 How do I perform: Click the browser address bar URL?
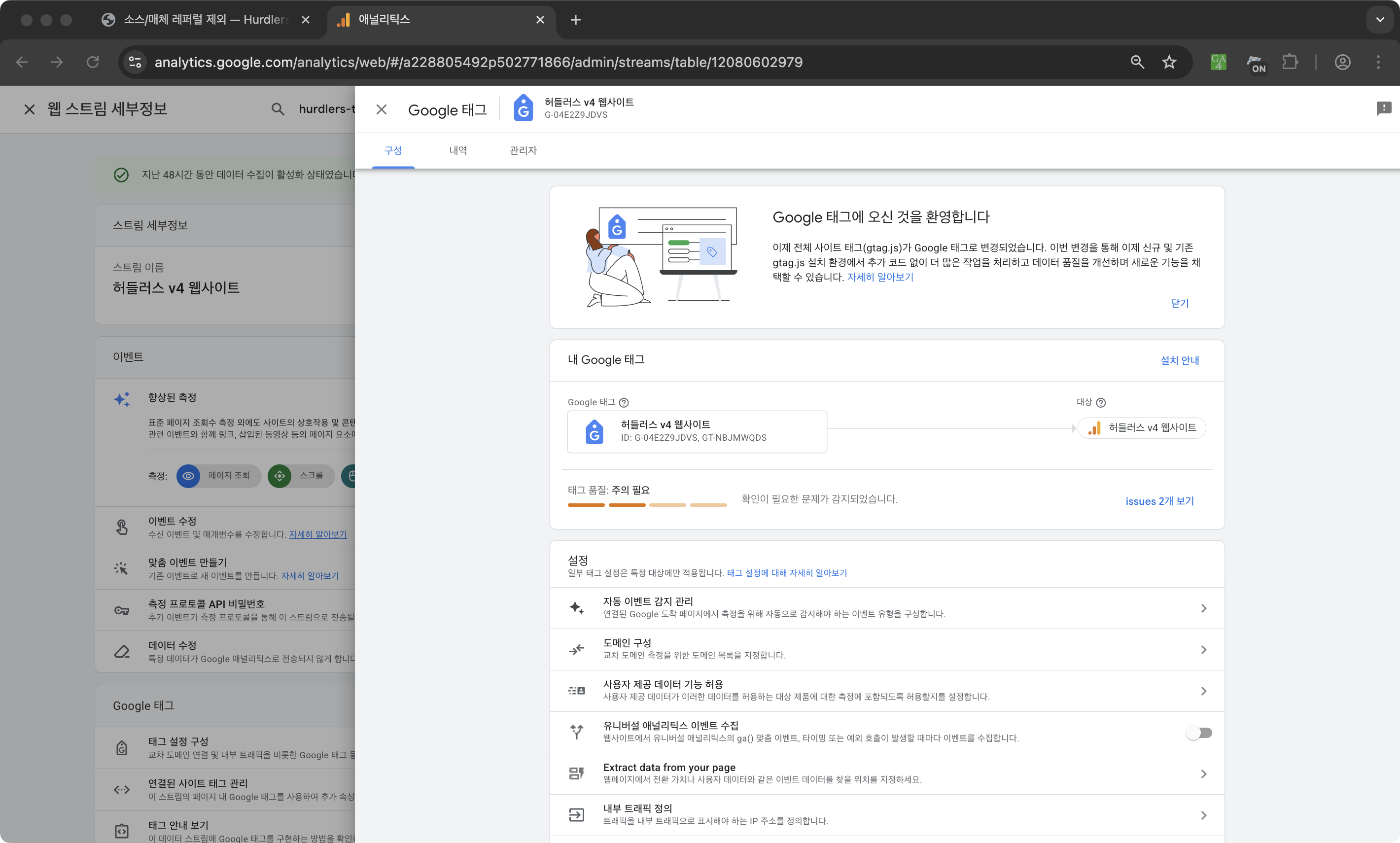coord(478,62)
